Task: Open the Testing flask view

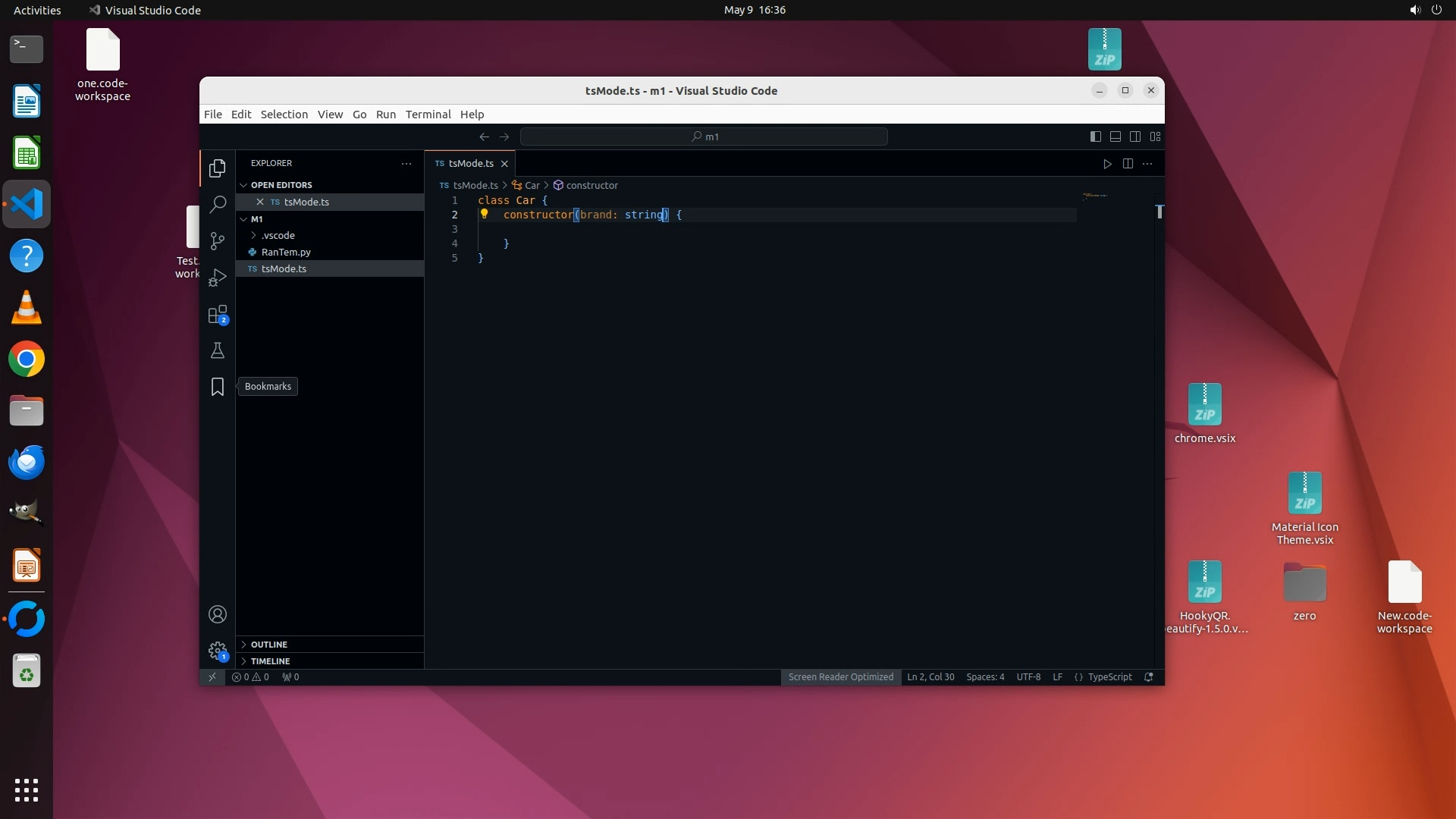Action: point(218,350)
